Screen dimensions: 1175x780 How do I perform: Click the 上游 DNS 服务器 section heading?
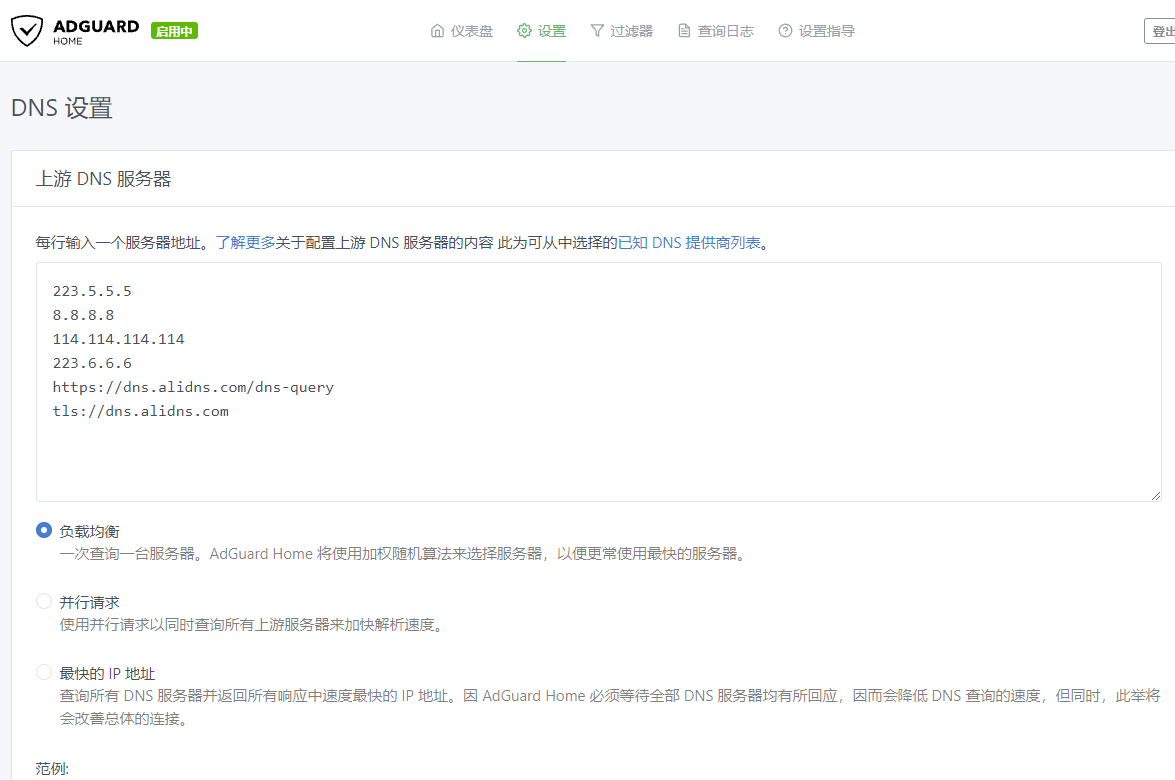click(103, 179)
